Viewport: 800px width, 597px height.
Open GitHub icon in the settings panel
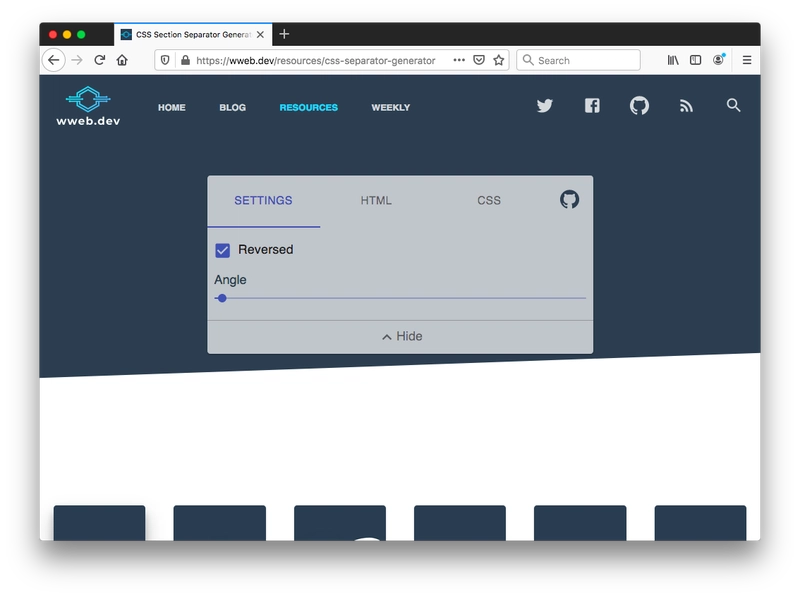[x=569, y=200]
